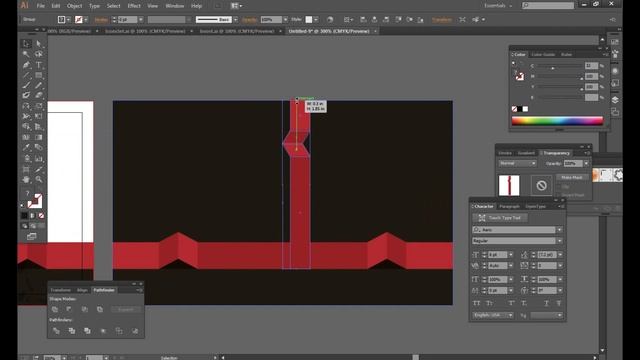The height and width of the screenshot is (360, 640).
Task: Open the Normal blending mode dropdown
Action: [x=517, y=163]
